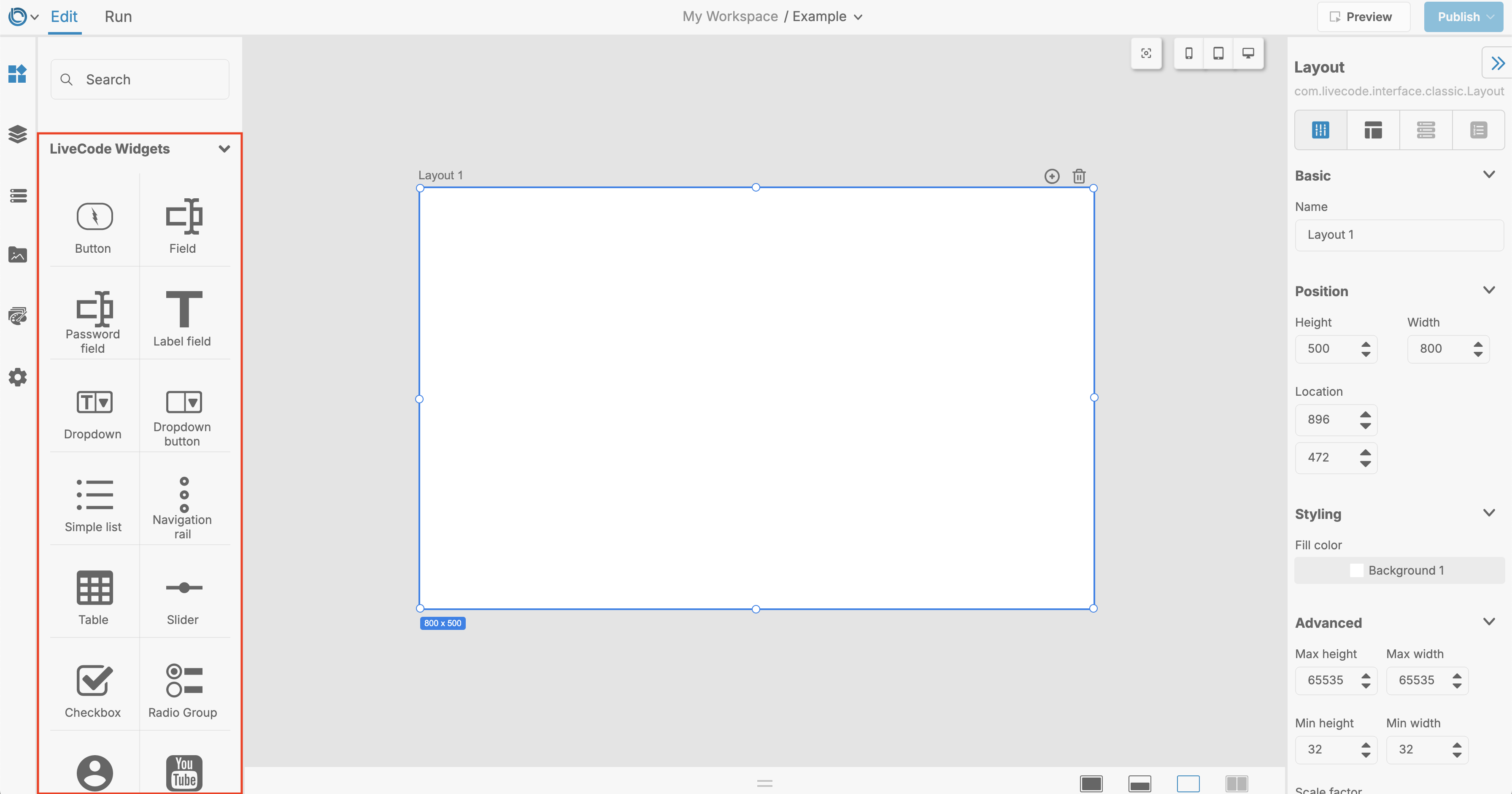Image resolution: width=1512 pixels, height=794 pixels.
Task: Open the Background 1 fill color swatch
Action: tap(1399, 570)
